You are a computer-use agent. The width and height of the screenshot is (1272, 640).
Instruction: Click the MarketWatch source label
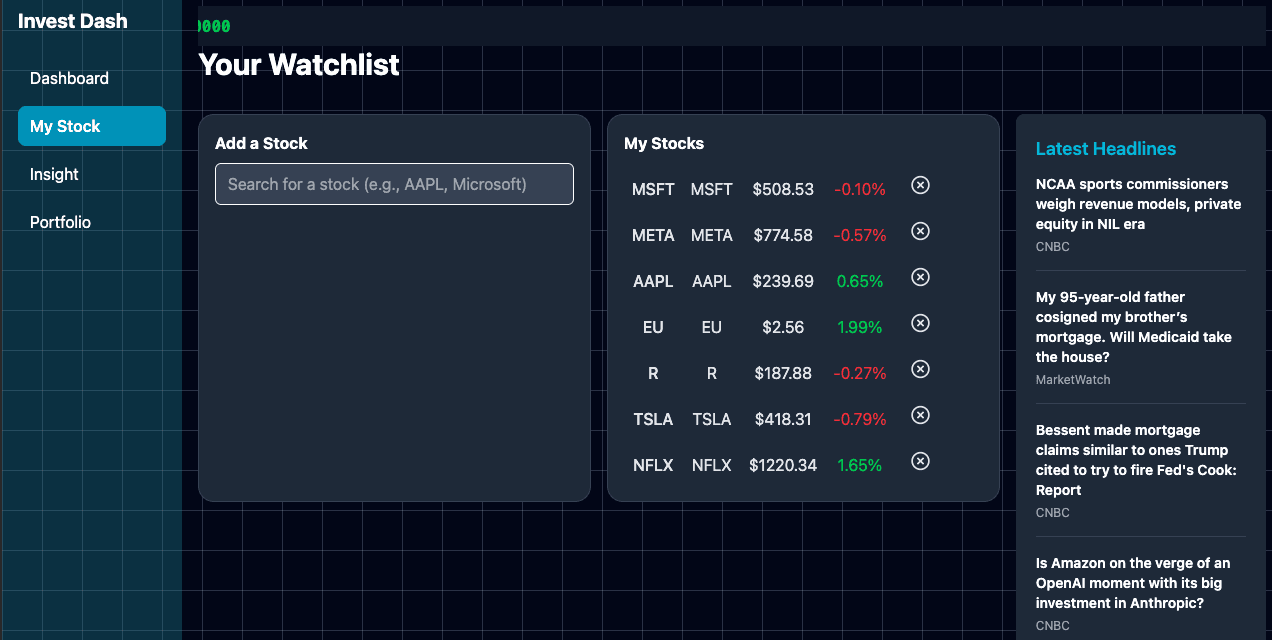pyautogui.click(x=1073, y=380)
